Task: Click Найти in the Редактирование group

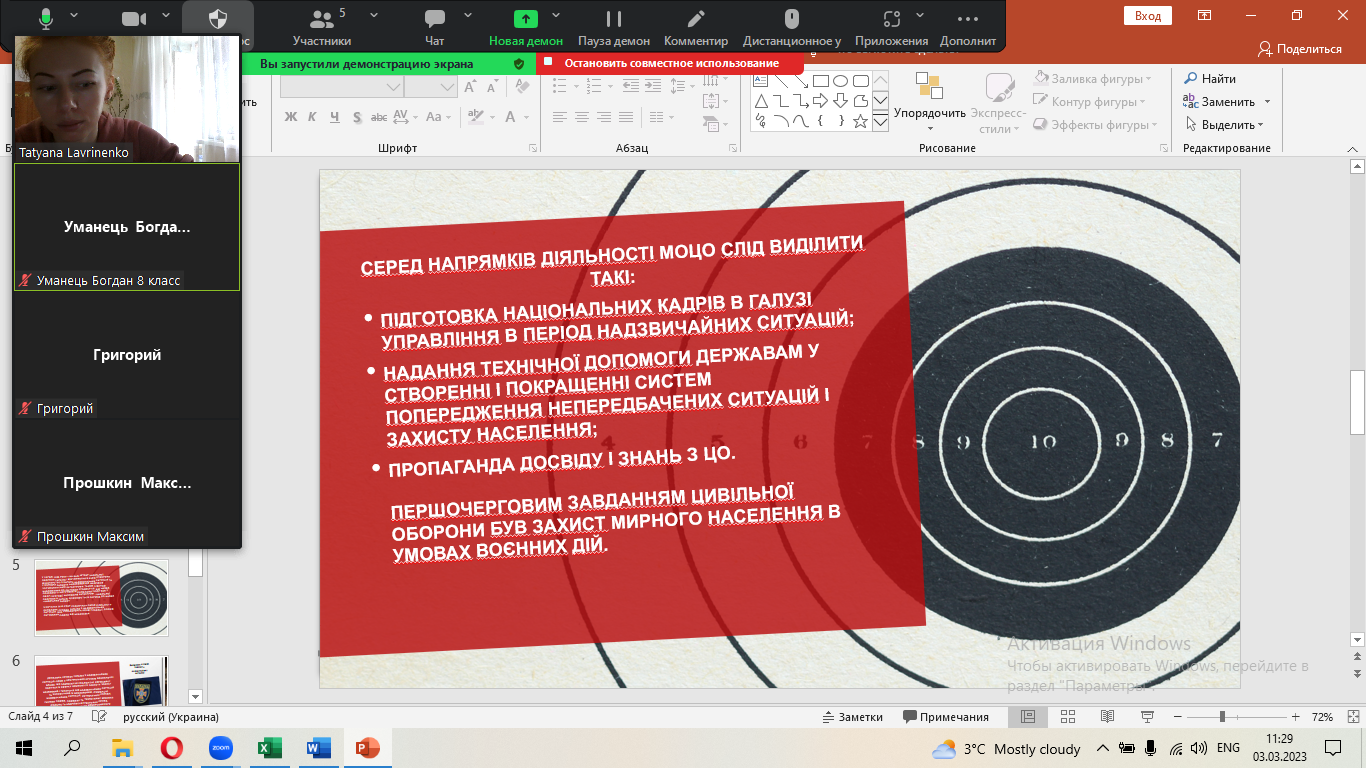Action: (1210, 79)
